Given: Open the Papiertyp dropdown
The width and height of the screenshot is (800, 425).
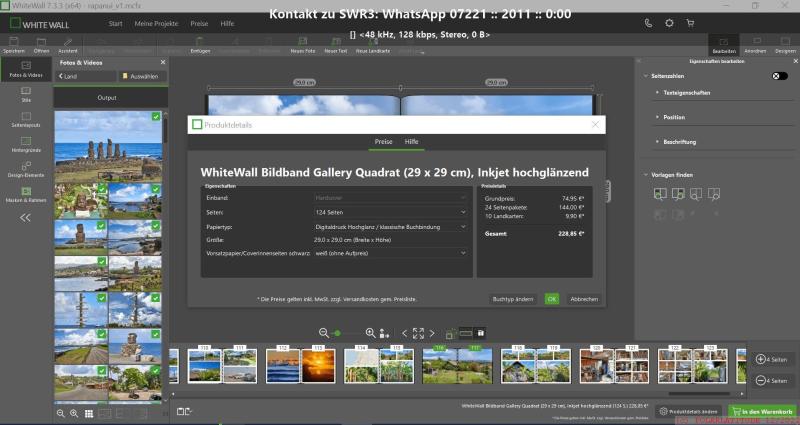Looking at the screenshot, I should click(390, 227).
